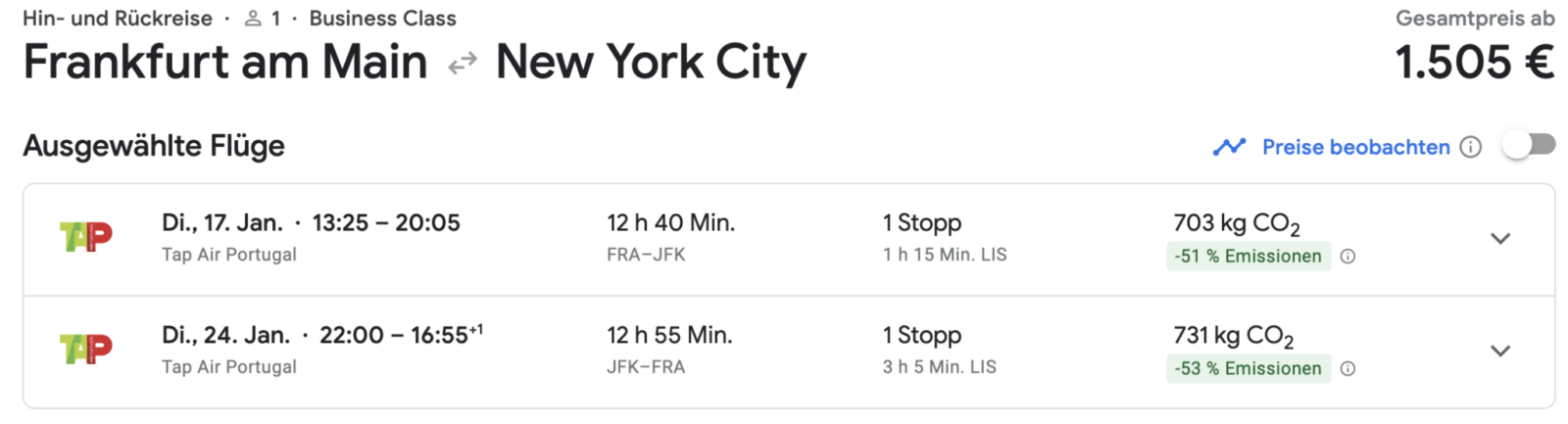Open info icon beside Preise beobachten

pos(1470,147)
